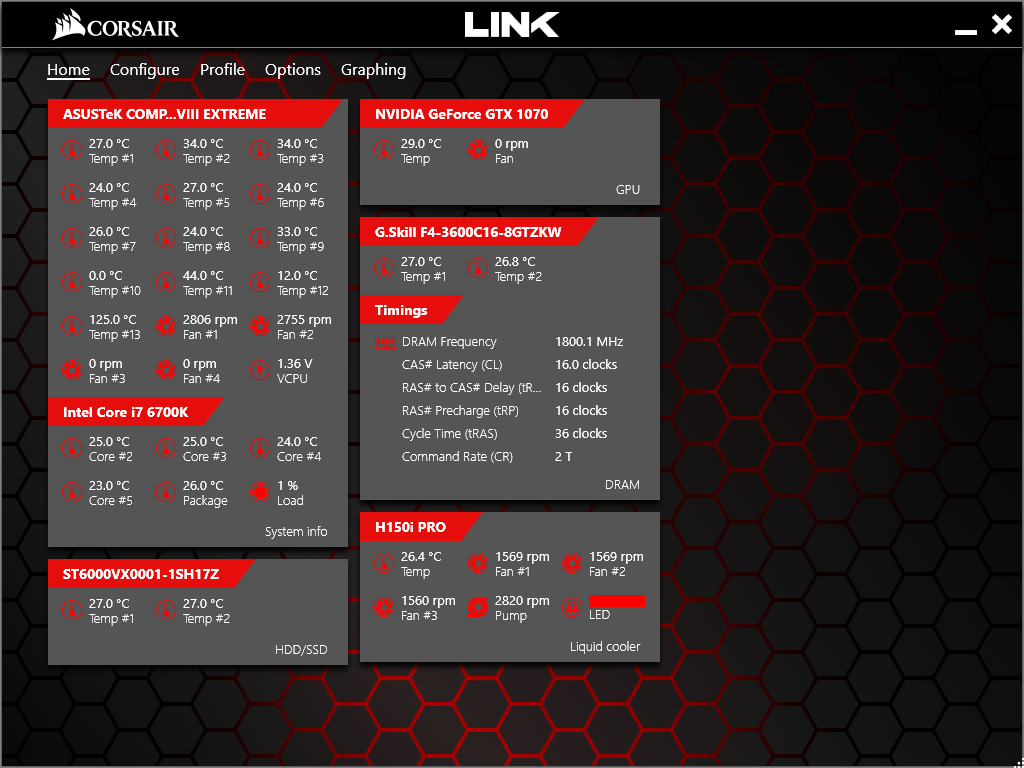Screen dimensions: 1024x768
Task: Click the Core #2 temperature icon
Action: click(x=72, y=449)
